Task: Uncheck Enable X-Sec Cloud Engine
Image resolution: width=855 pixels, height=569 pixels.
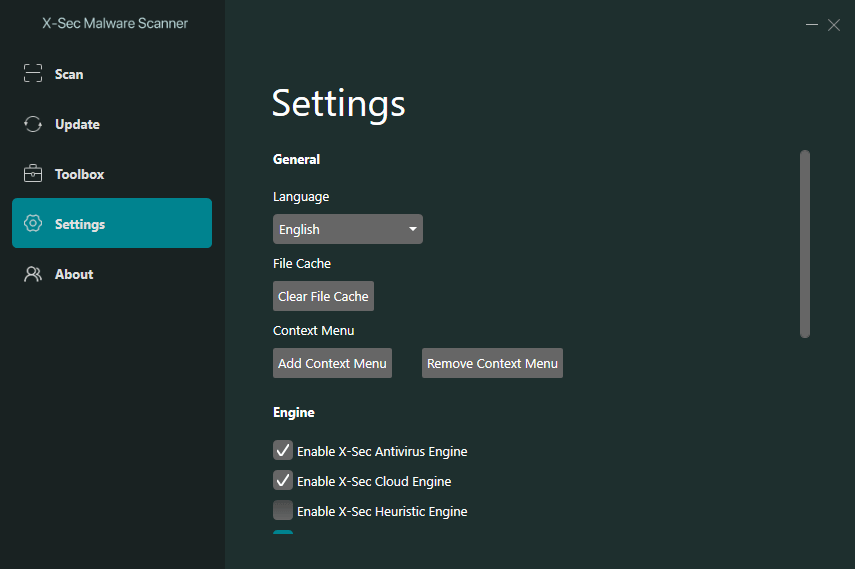Action: coord(283,481)
